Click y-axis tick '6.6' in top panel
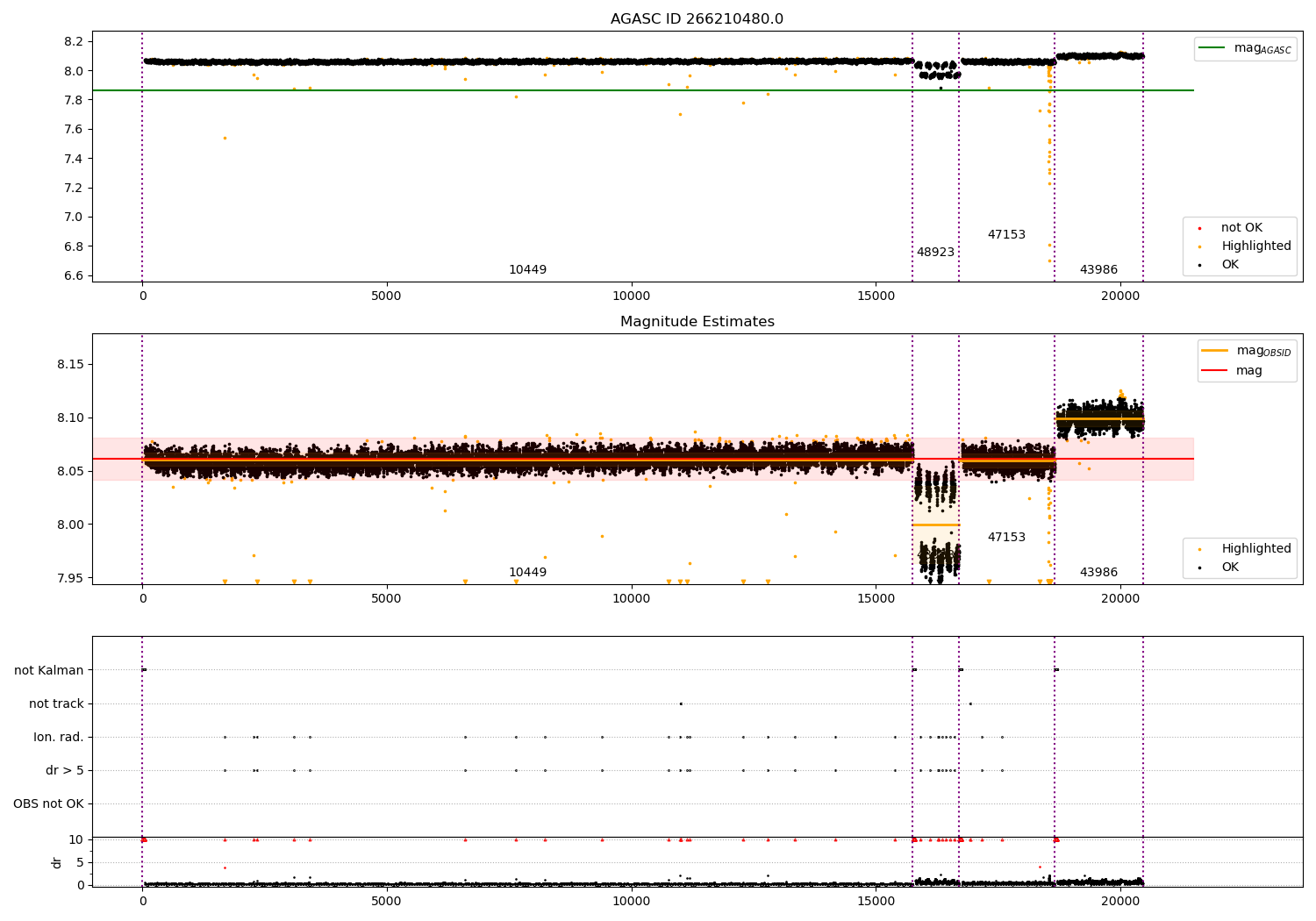This screenshot has width=1316, height=921. pos(75,276)
